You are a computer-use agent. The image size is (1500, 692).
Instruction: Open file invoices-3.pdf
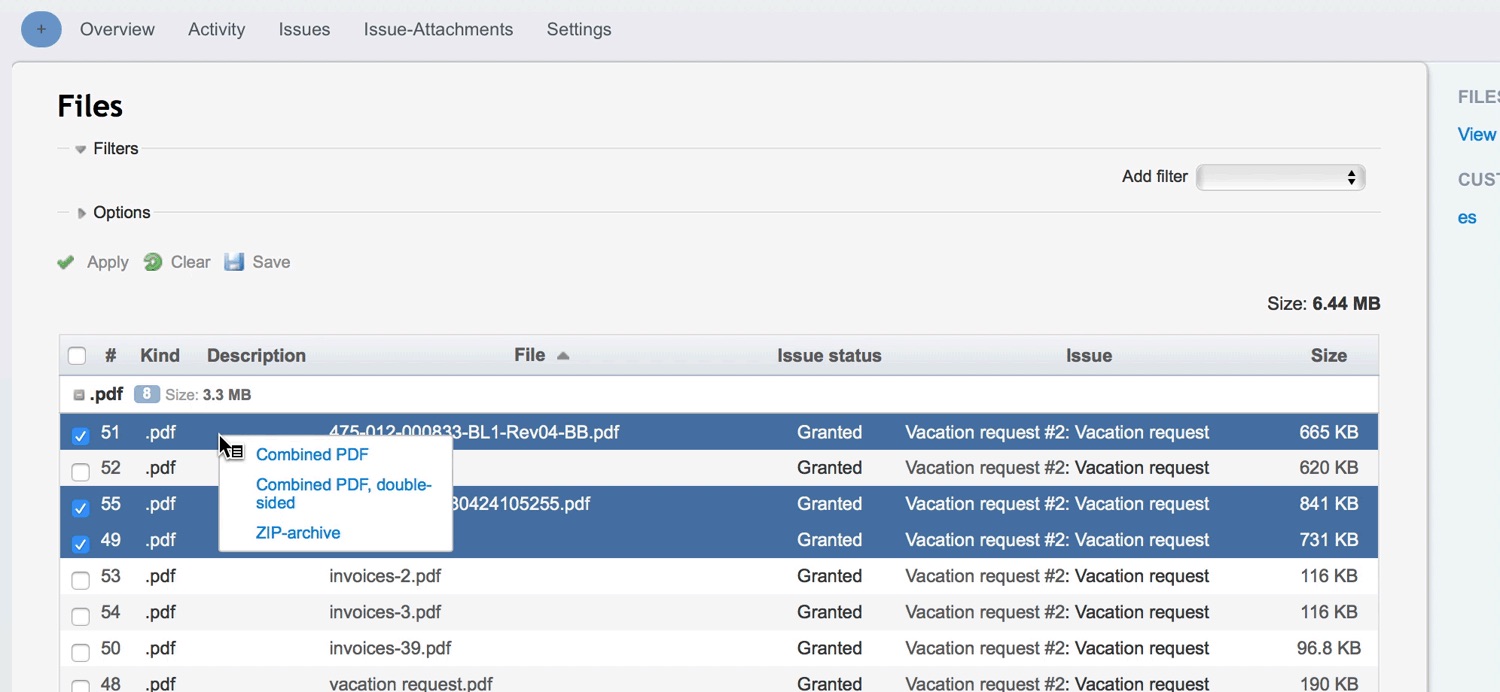pos(385,612)
